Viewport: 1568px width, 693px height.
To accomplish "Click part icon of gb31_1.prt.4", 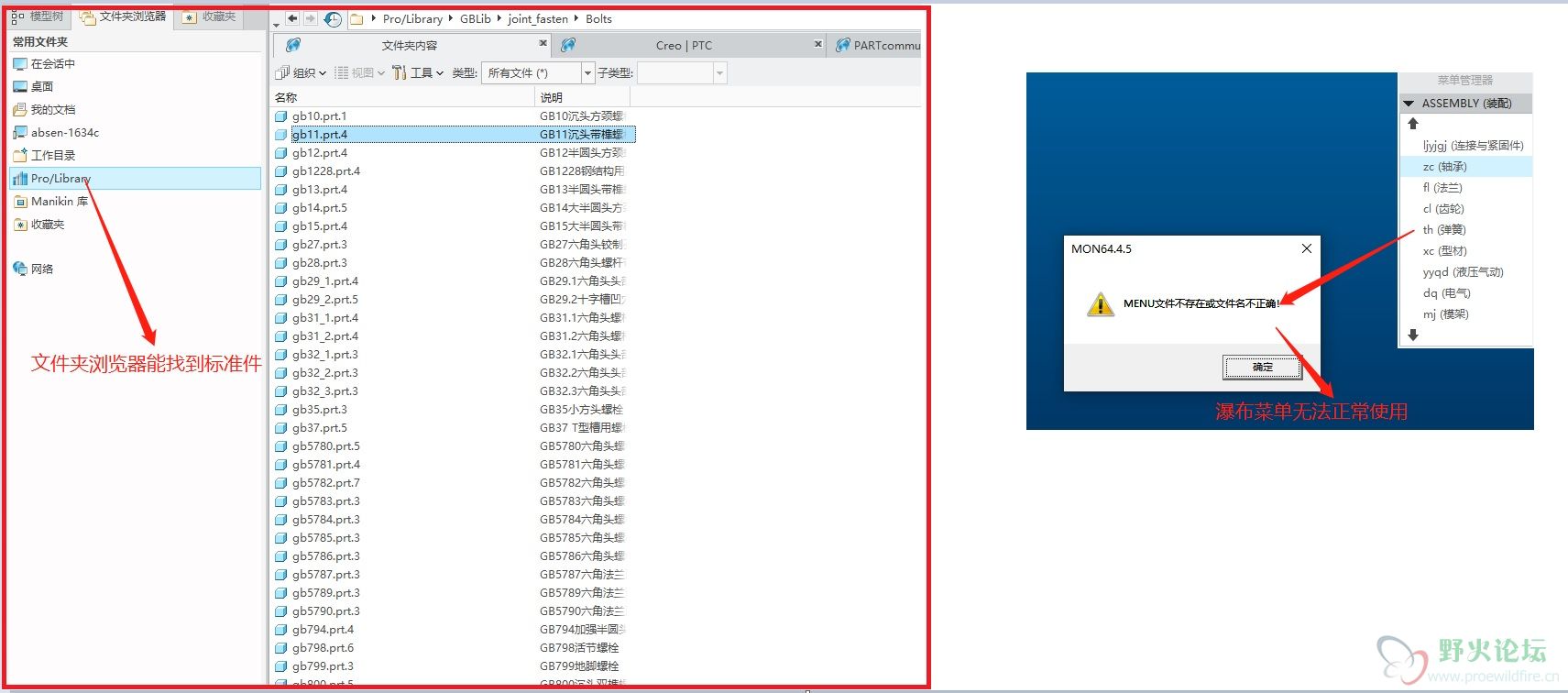I will (281, 318).
